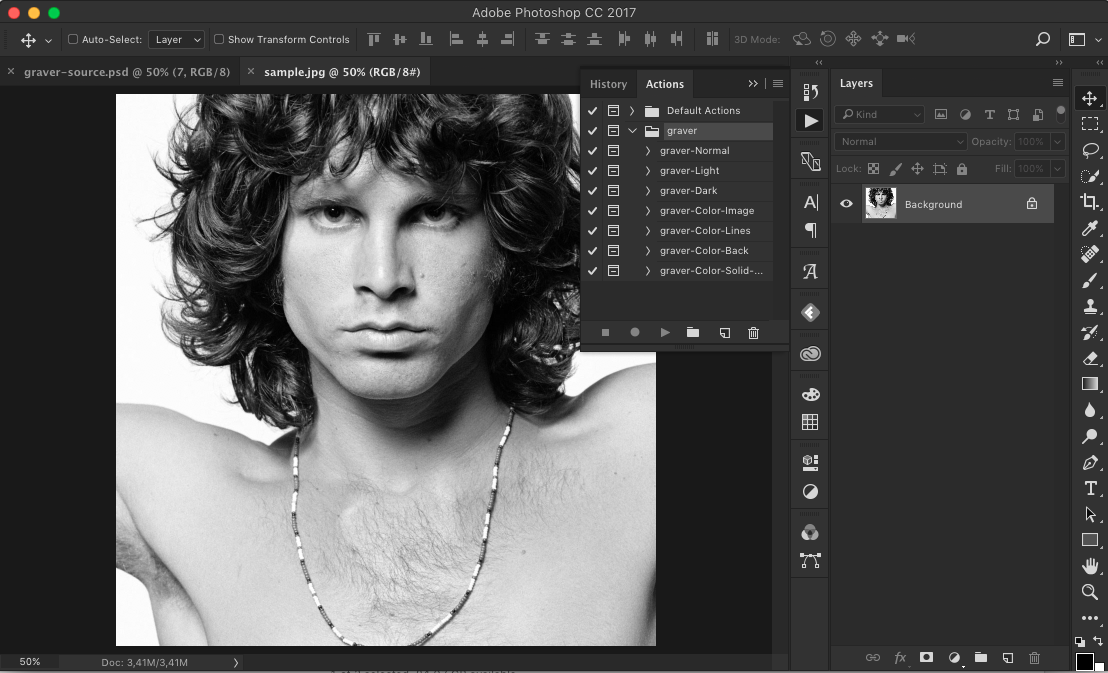Select the graver-Color-Lines action
The height and width of the screenshot is (673, 1108).
pos(704,231)
